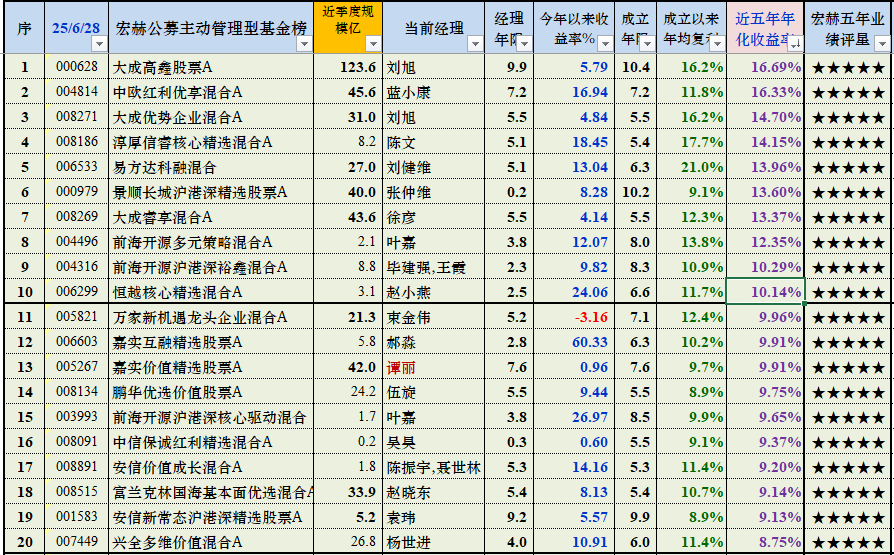Select fund name cell 中信保诚红利精选混合A
Screen dimensions: 894x555
(211, 442)
